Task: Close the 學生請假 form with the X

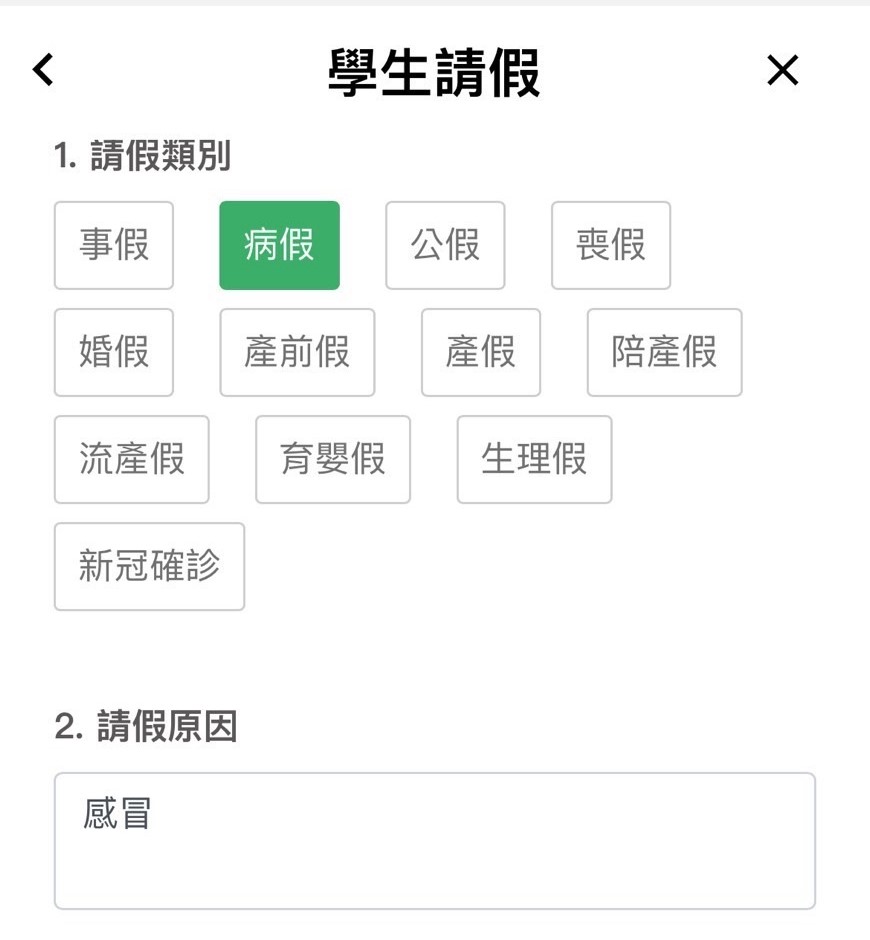Action: (782, 70)
